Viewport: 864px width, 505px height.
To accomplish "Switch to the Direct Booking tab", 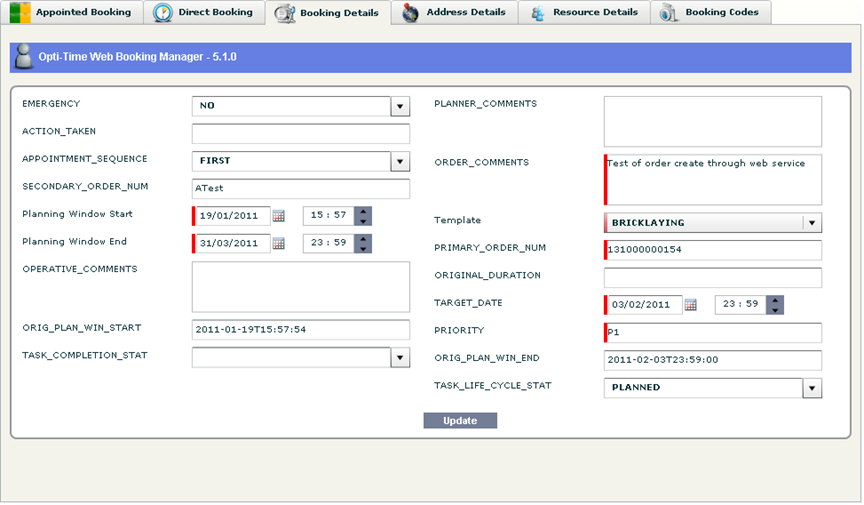I will [x=203, y=12].
